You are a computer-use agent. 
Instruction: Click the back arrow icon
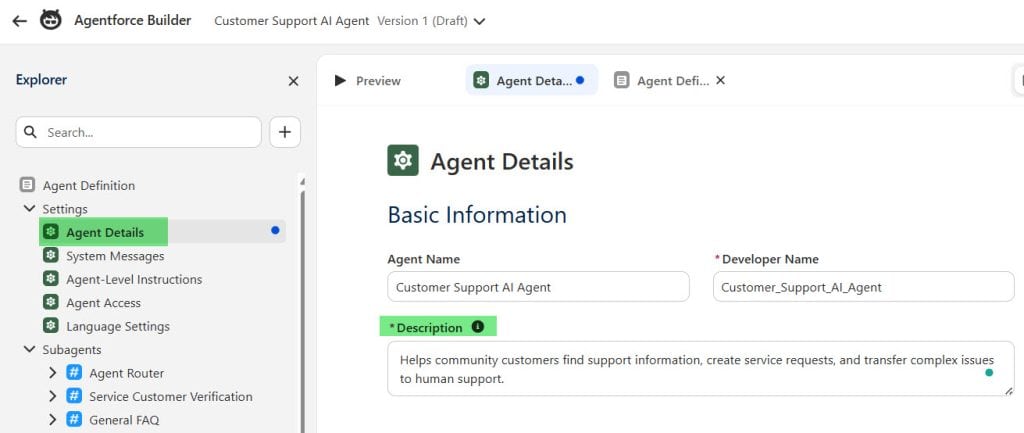pyautogui.click(x=20, y=21)
